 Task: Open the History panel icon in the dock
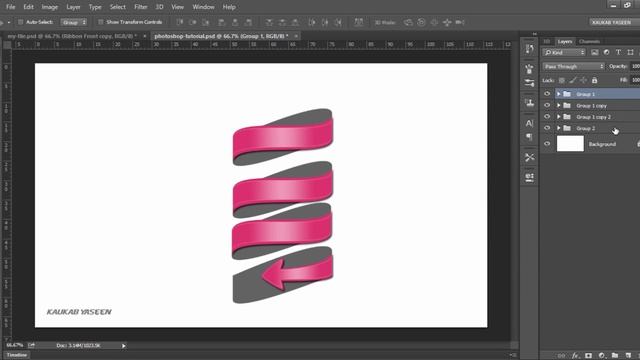click(x=529, y=49)
